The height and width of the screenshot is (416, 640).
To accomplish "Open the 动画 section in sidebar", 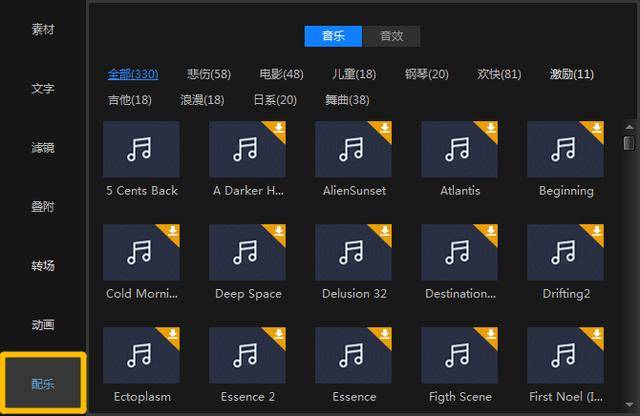I will coord(43,325).
